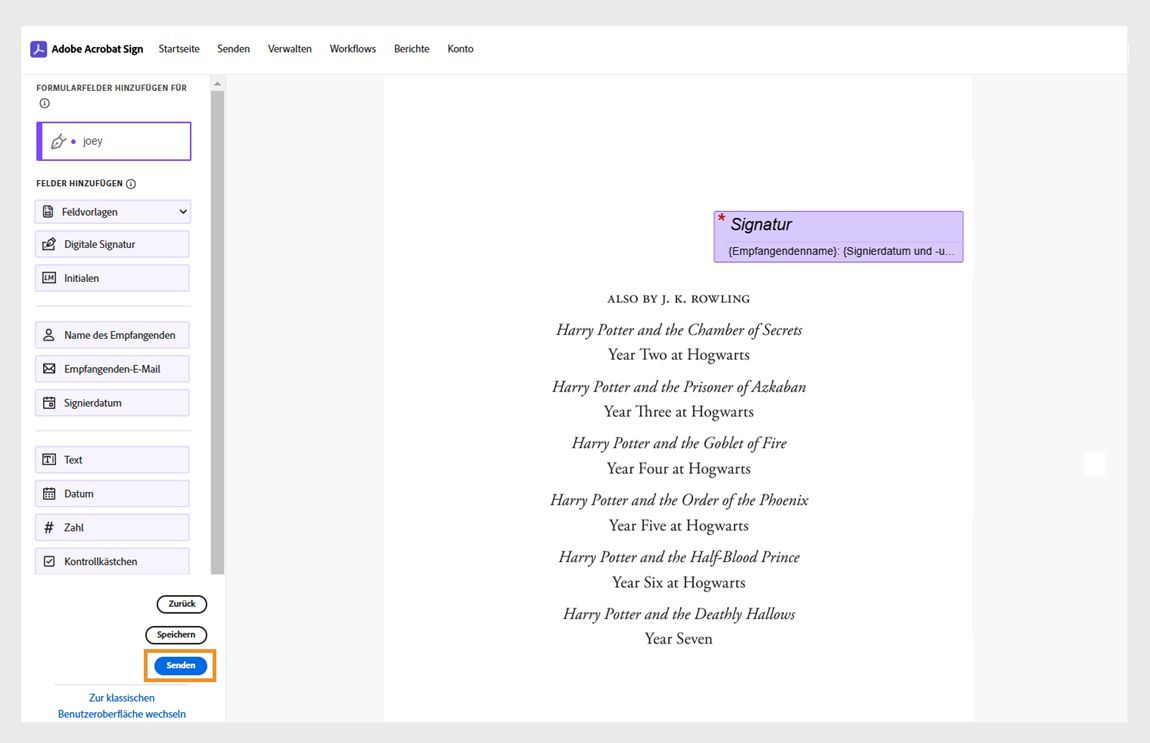The image size is (1150, 743).
Task: Click 'Year Seven' line in document
Action: tap(679, 639)
